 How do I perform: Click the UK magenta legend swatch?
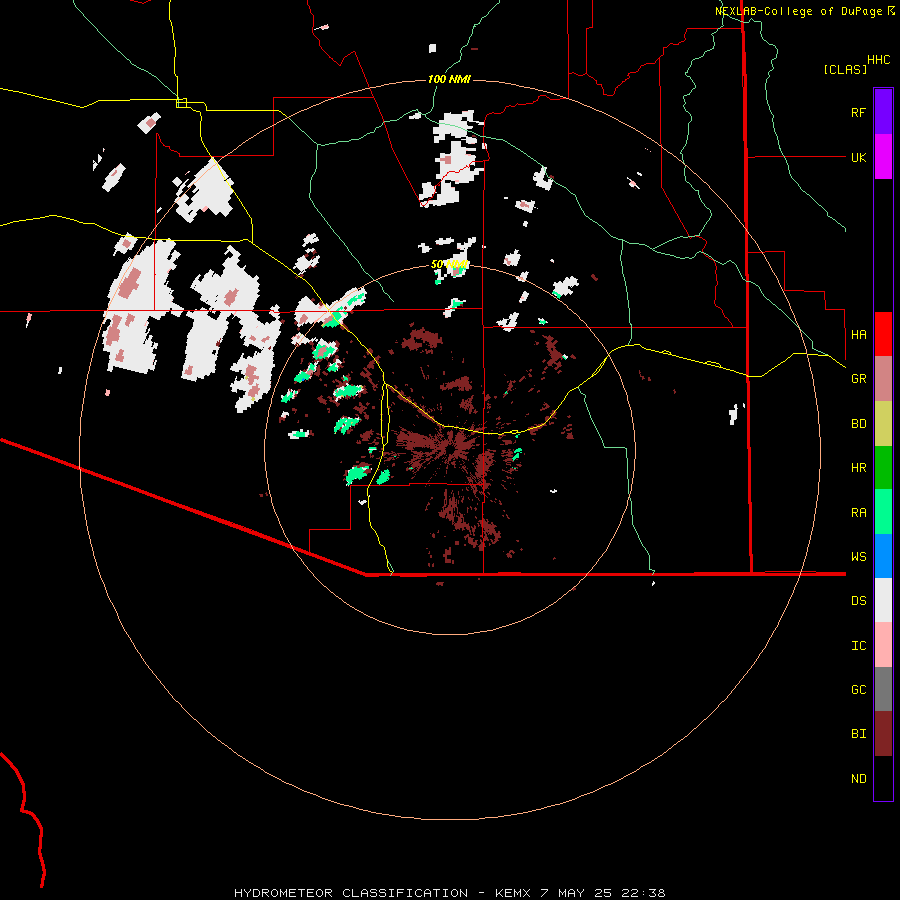tap(883, 157)
